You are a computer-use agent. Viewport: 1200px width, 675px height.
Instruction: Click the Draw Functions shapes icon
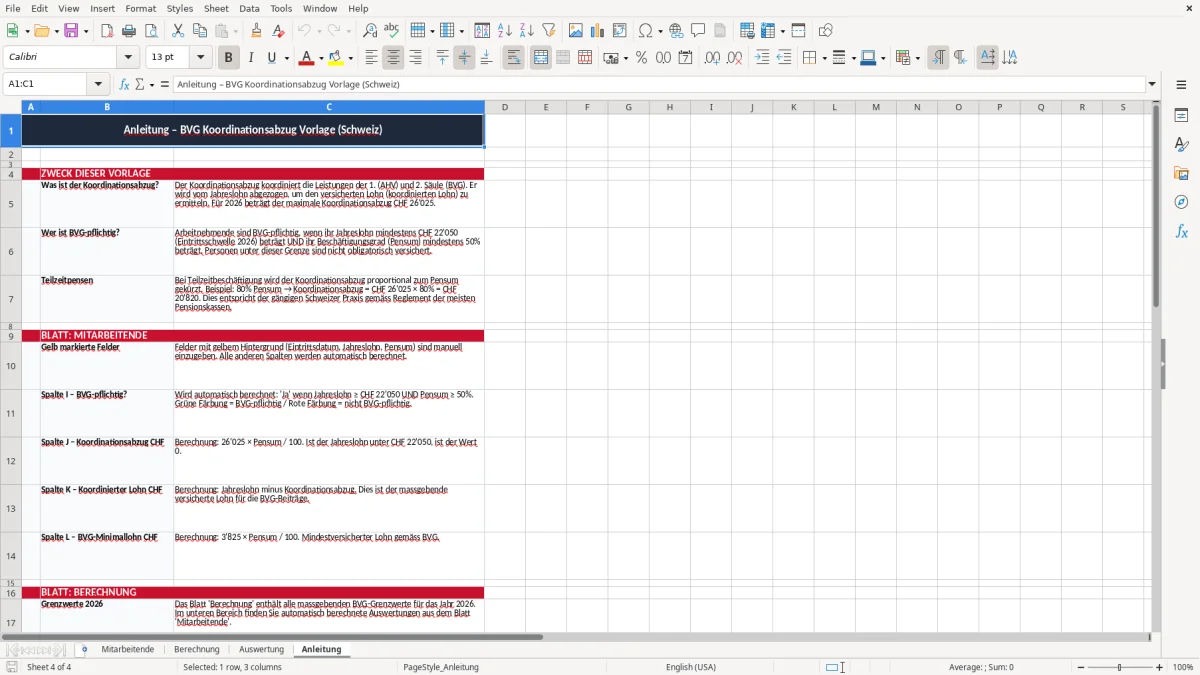pyautogui.click(x=826, y=31)
